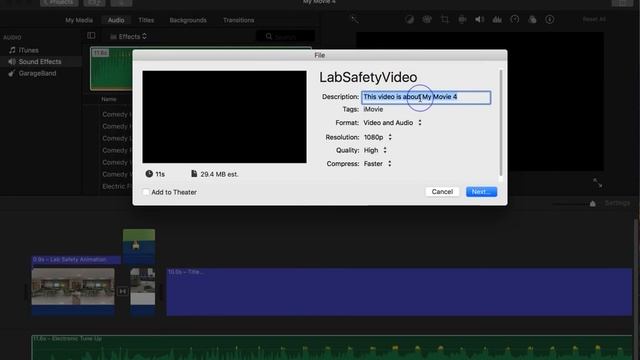Click the Projects back button
The image size is (640, 360).
click(59, 2)
